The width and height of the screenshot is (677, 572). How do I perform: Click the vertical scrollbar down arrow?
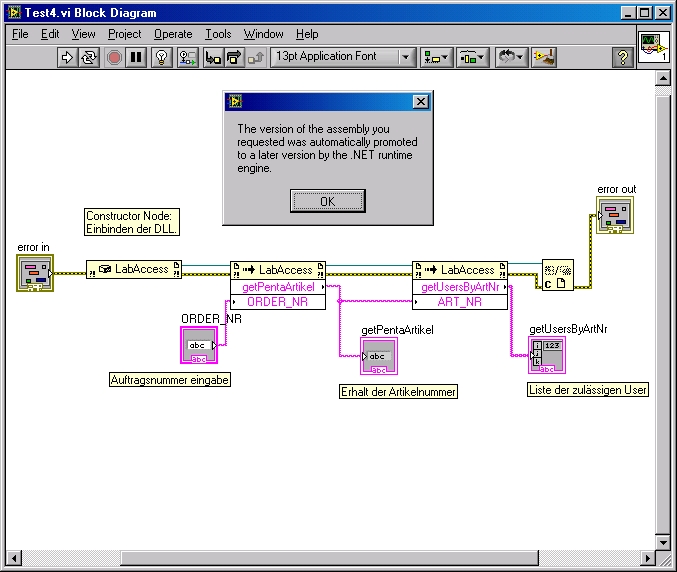662,542
